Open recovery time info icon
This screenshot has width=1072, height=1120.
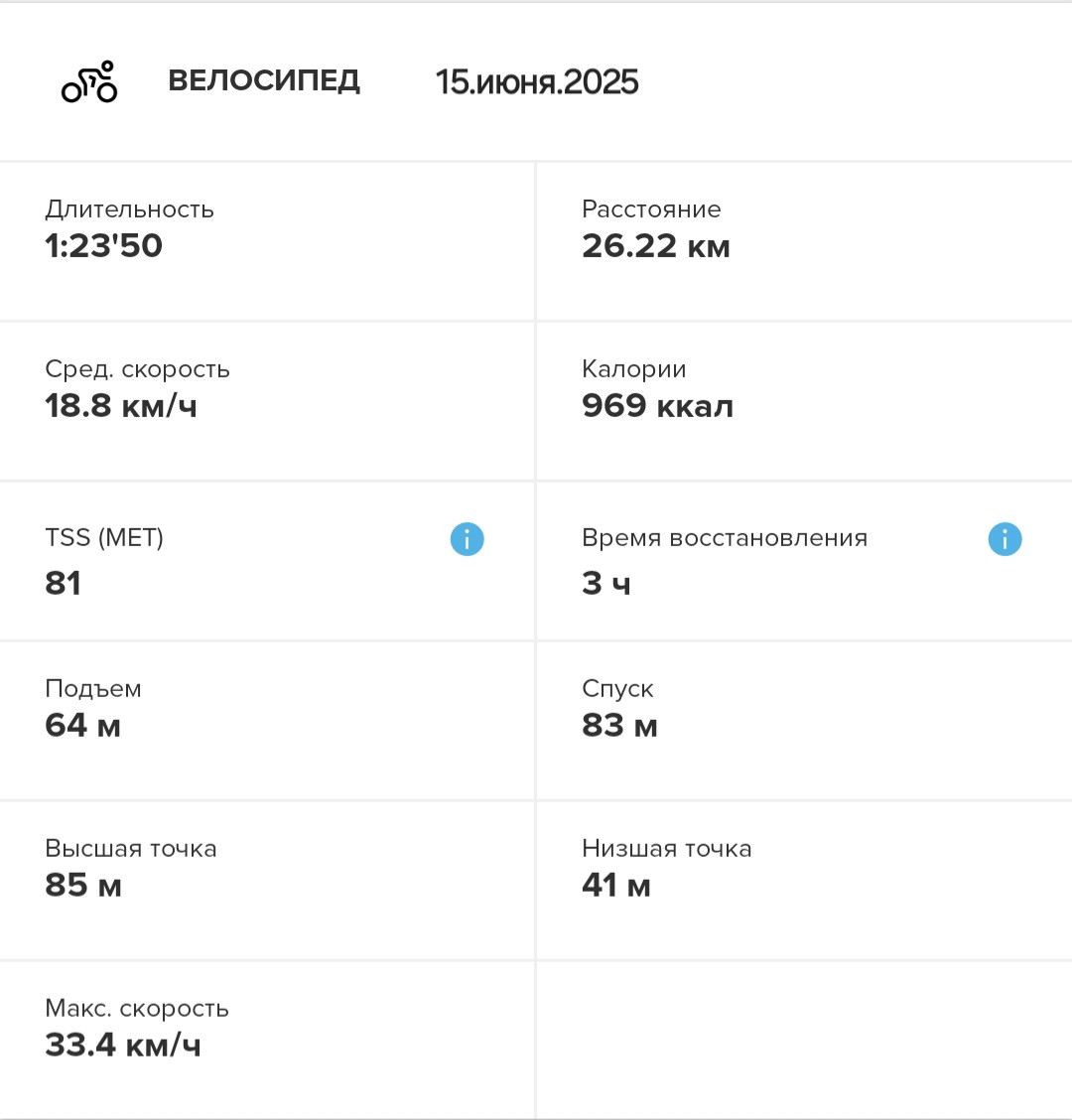1005,538
